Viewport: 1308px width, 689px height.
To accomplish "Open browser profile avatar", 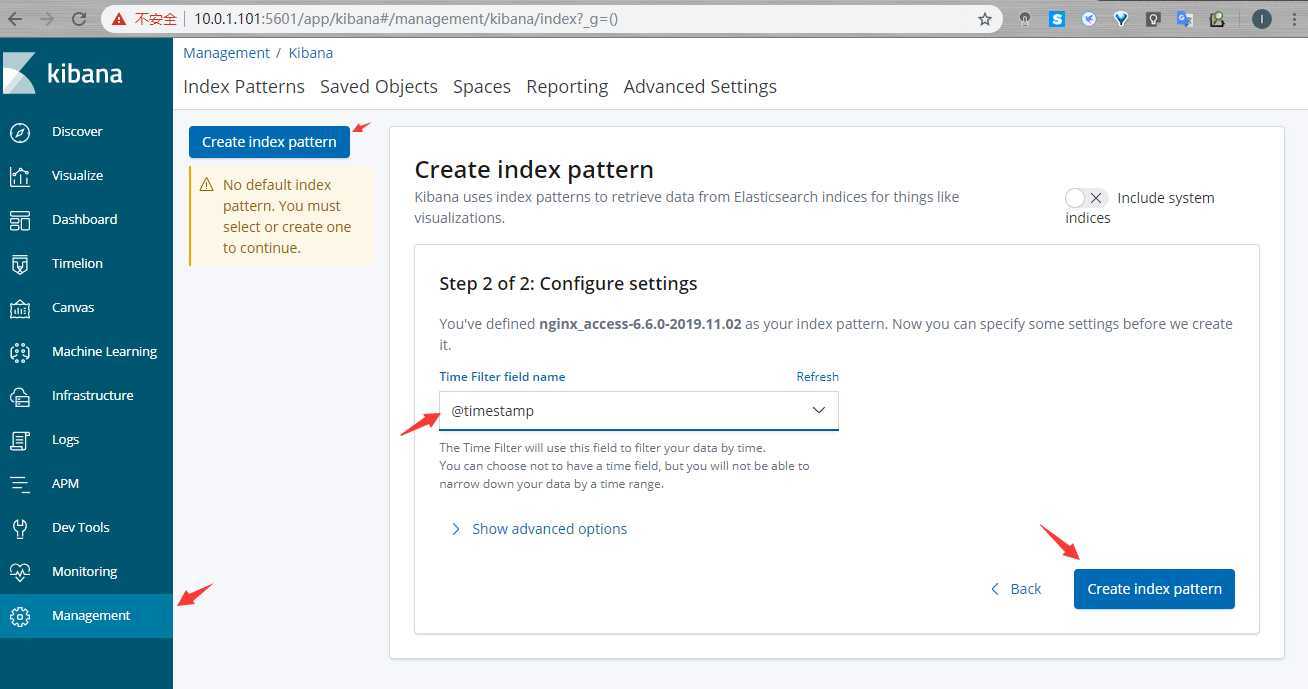I will click(x=1262, y=19).
